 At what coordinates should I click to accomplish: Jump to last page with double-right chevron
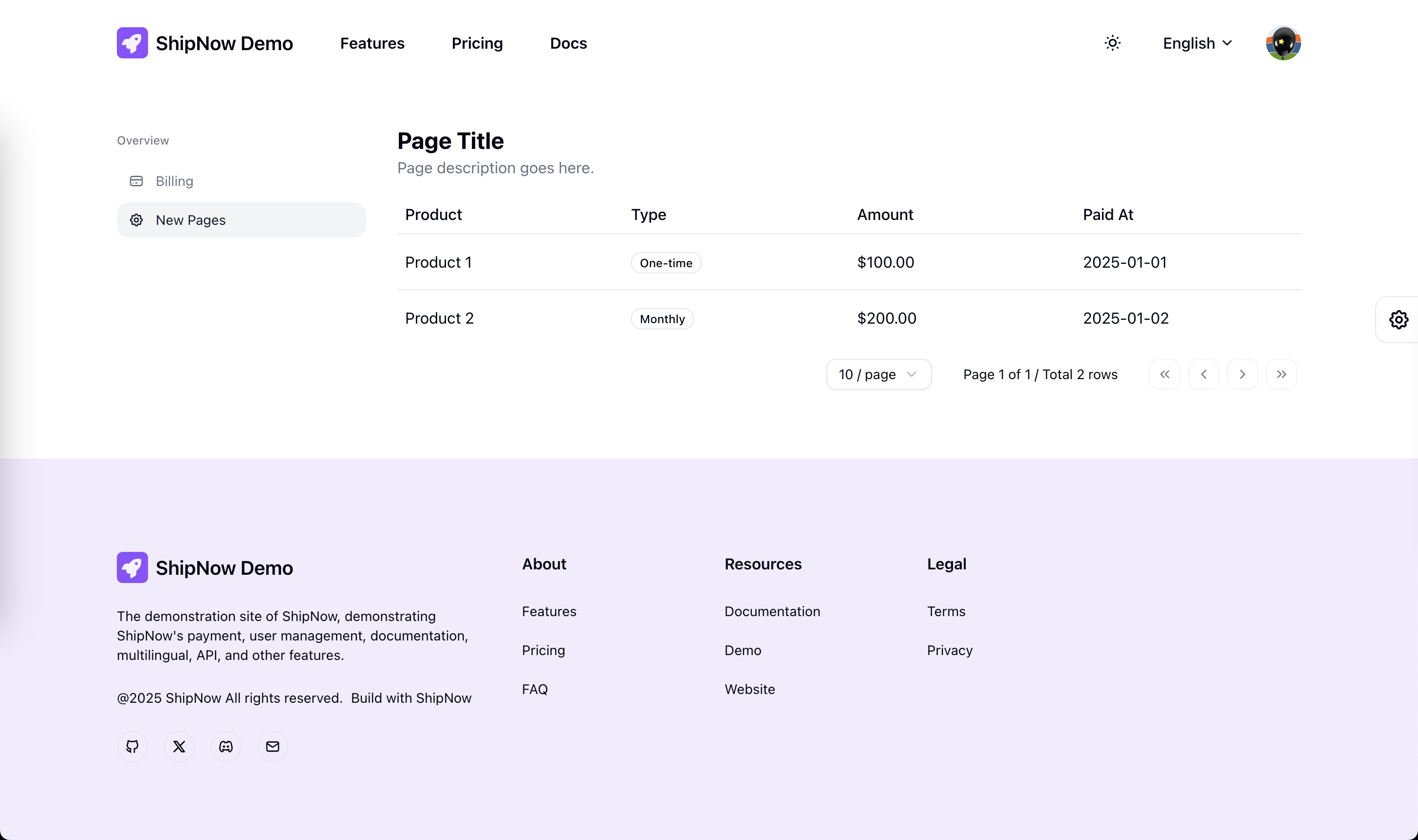[x=1281, y=374]
